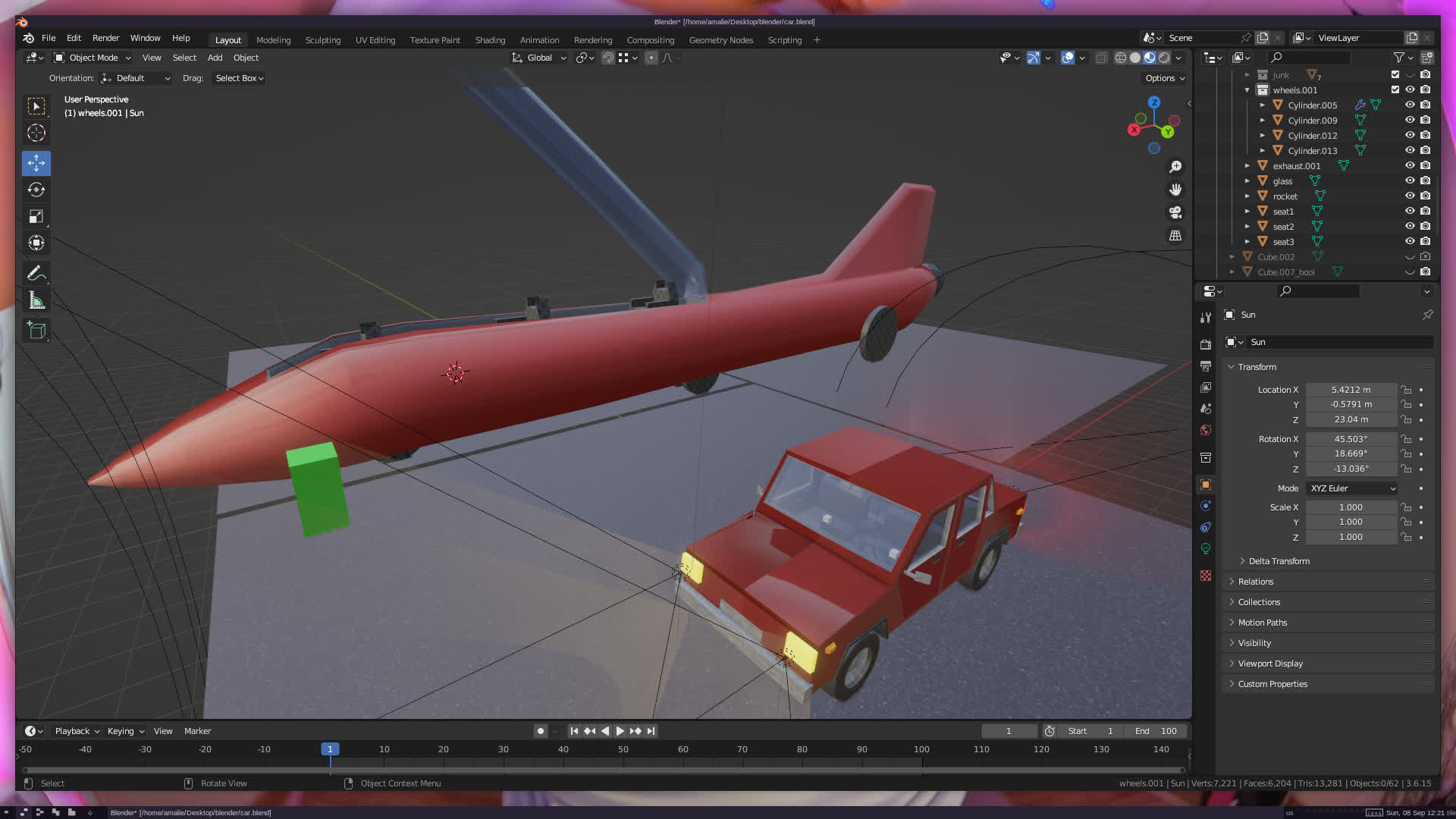Switch to rendered viewport shading
This screenshot has width=1456, height=819.
pos(1164,58)
